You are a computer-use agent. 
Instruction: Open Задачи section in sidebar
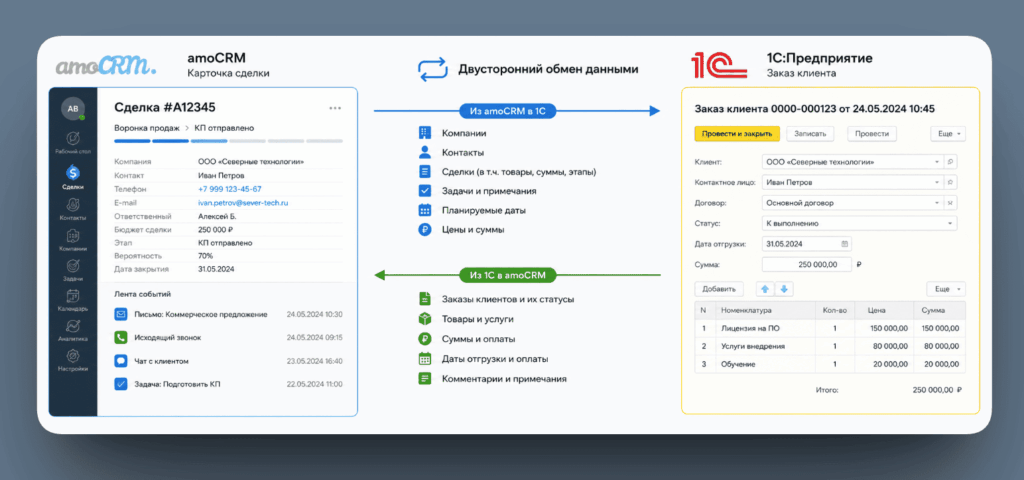pos(73,270)
